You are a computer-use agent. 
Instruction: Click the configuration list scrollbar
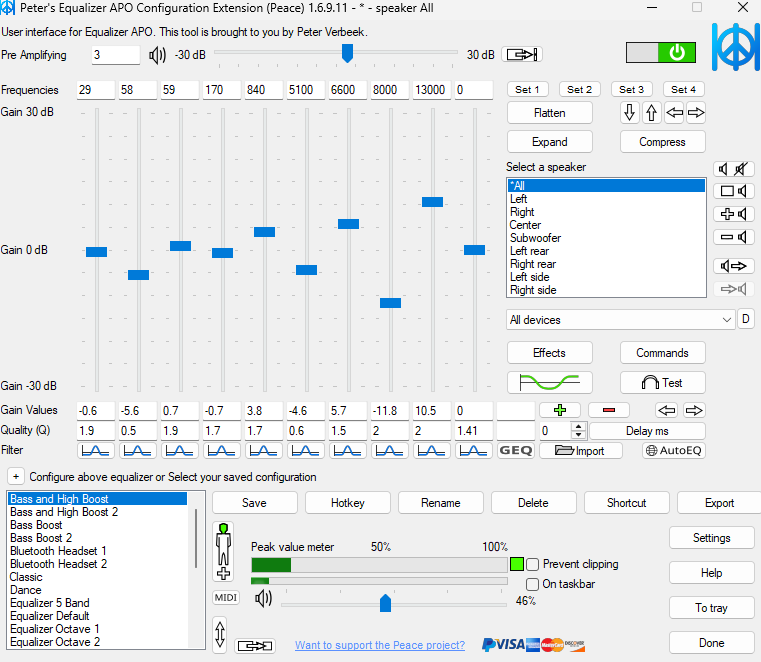click(196, 538)
